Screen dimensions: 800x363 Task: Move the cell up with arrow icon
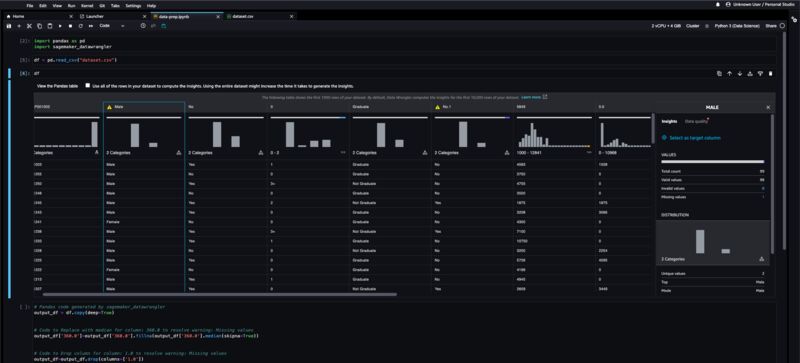click(x=729, y=74)
